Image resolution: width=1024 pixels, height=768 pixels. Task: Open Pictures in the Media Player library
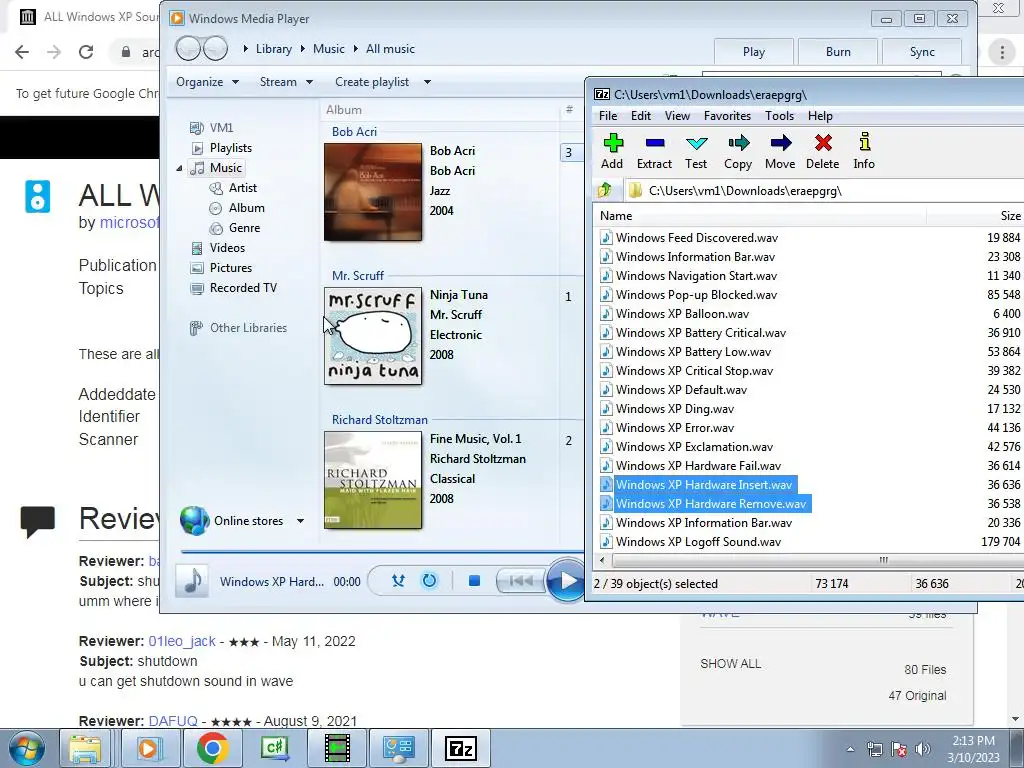(x=231, y=268)
